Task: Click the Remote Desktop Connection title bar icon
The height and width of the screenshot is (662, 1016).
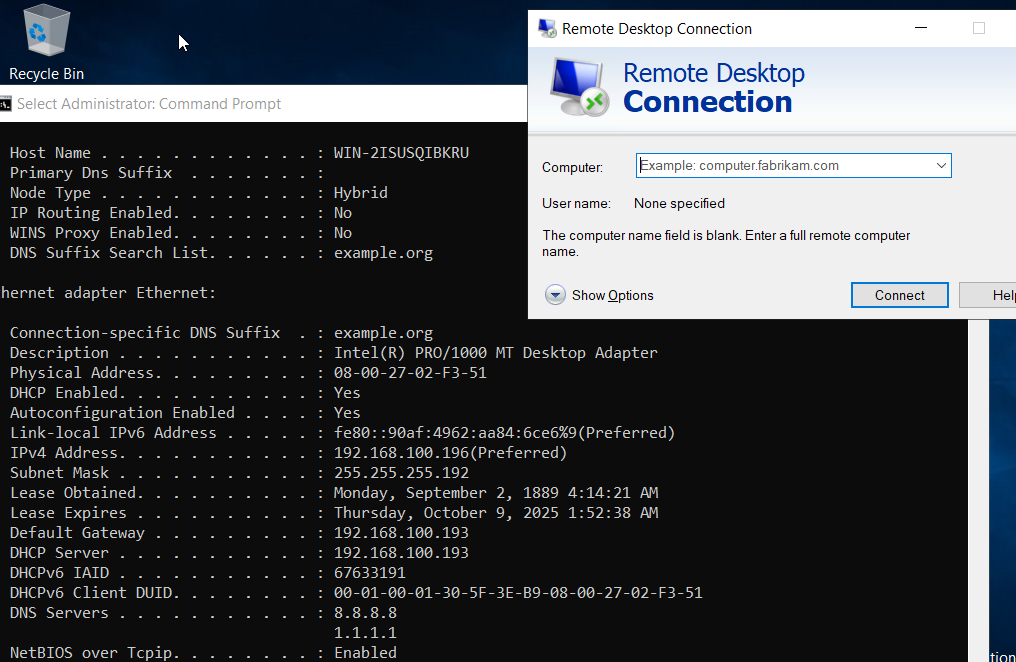Action: click(x=547, y=28)
